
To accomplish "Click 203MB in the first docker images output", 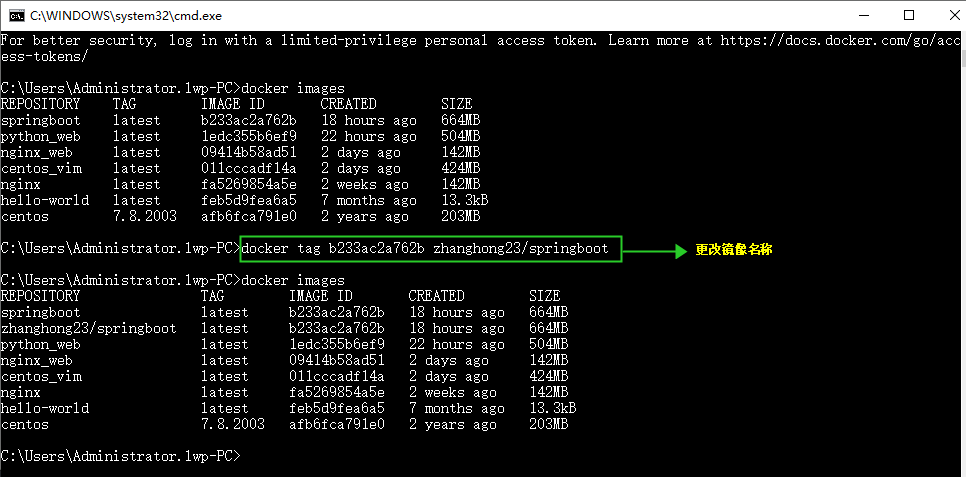I will pos(460,217).
